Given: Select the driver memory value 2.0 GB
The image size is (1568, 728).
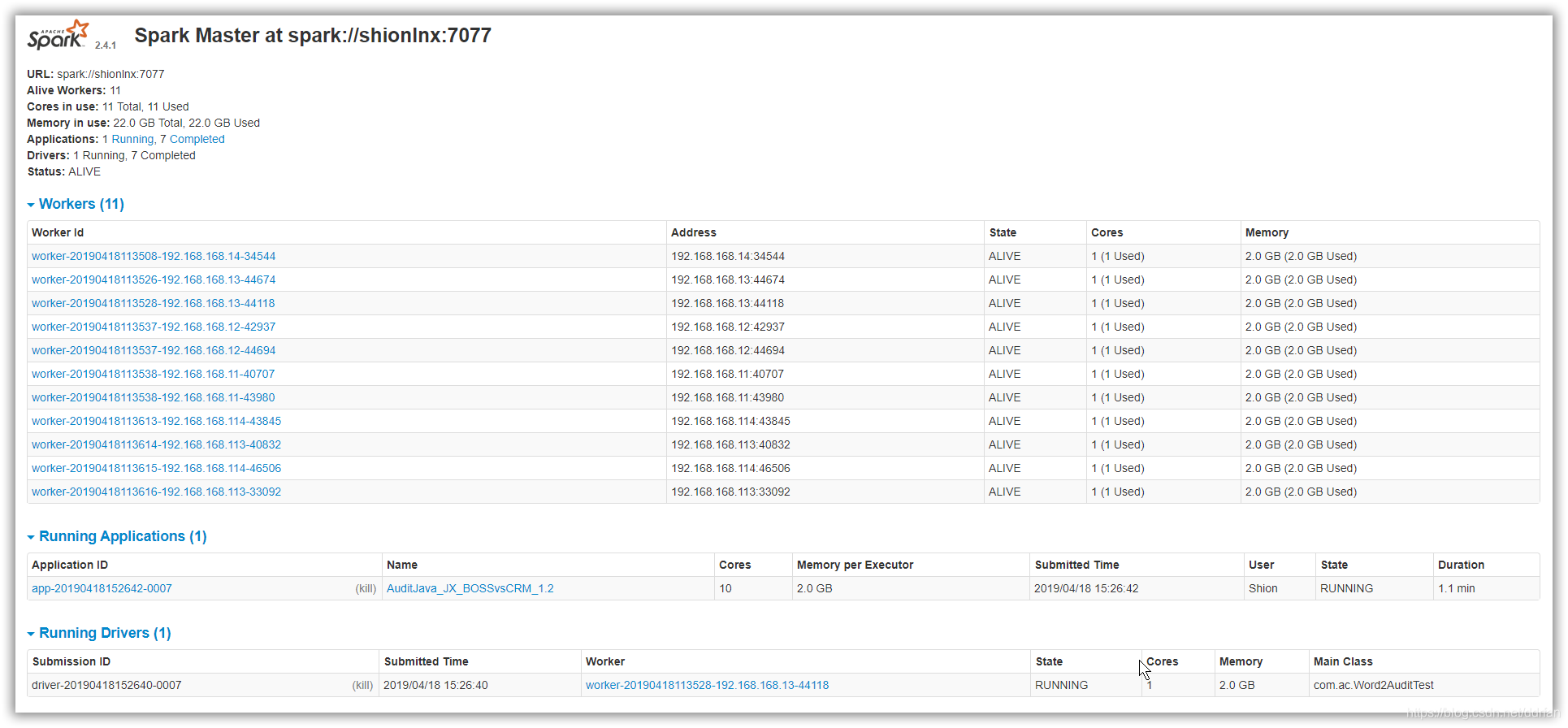Looking at the screenshot, I should point(1237,685).
